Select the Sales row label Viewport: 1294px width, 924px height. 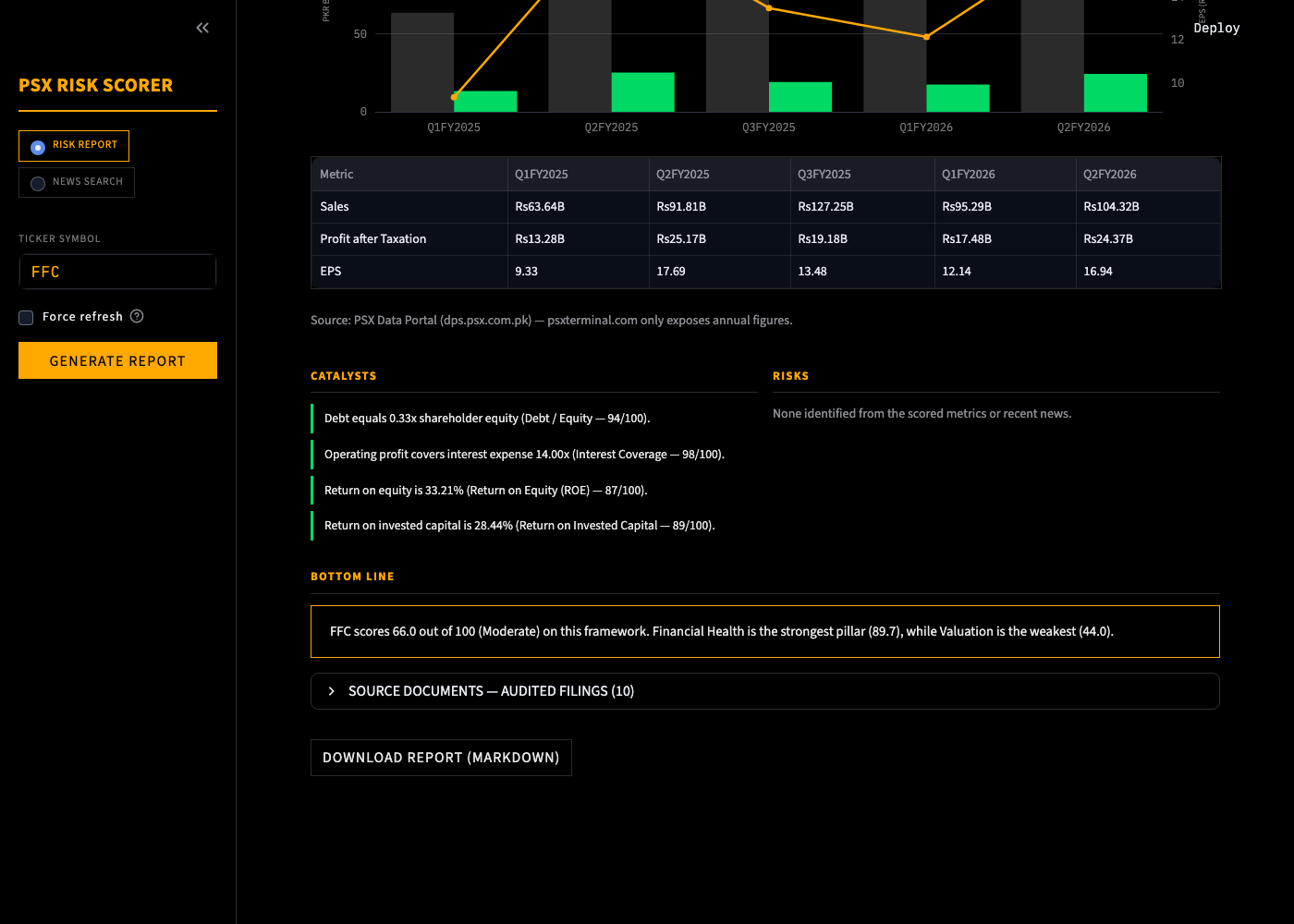point(409,207)
